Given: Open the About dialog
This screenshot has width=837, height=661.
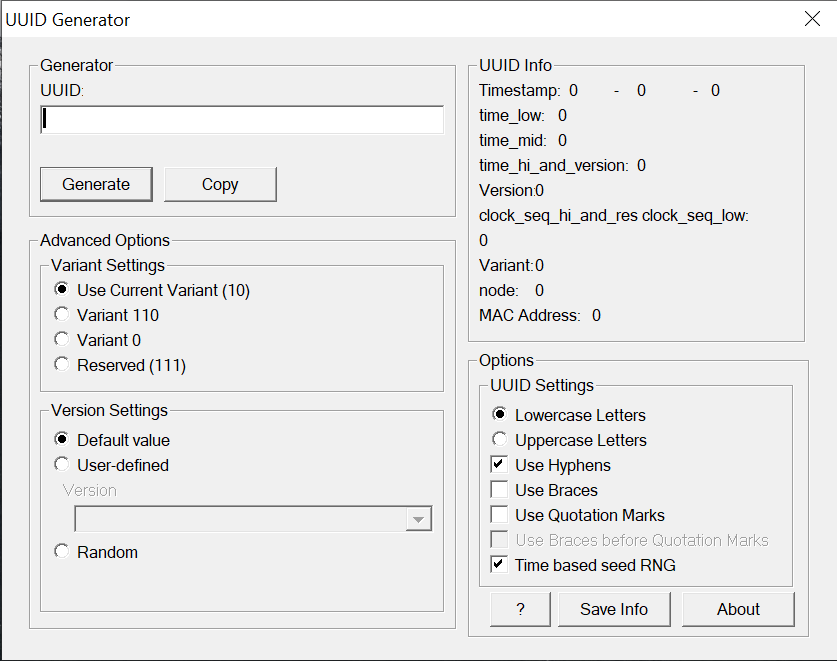Looking at the screenshot, I should [x=738, y=609].
